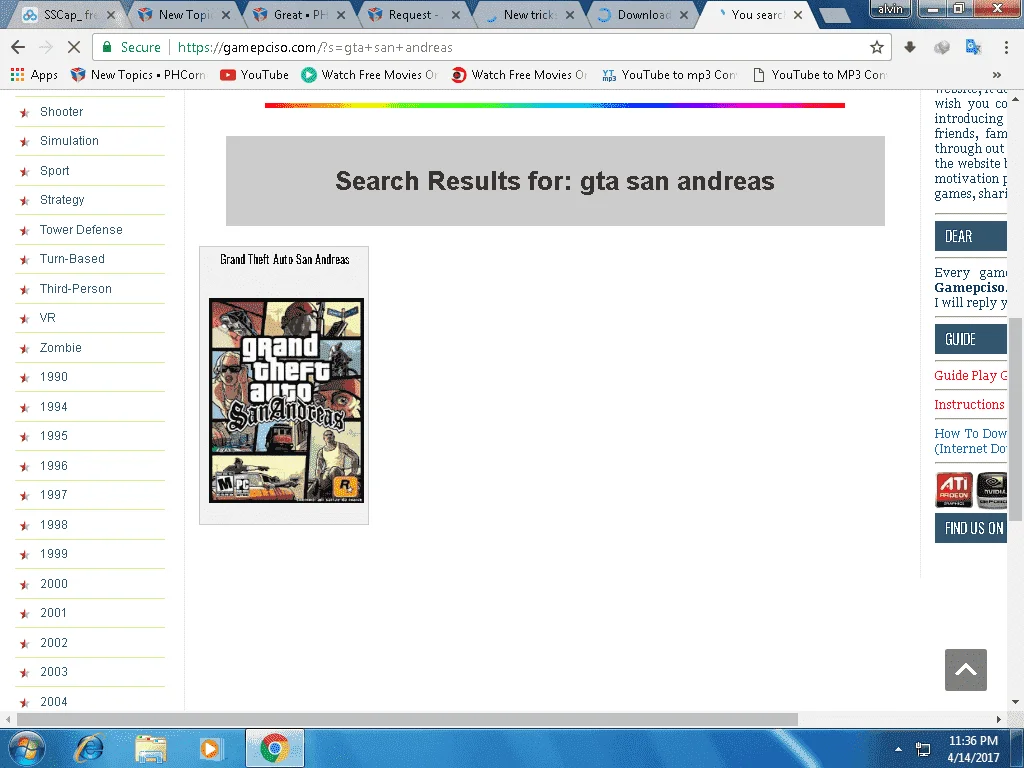The height and width of the screenshot is (768, 1024).
Task: Open the Sport category
Action: point(54,170)
